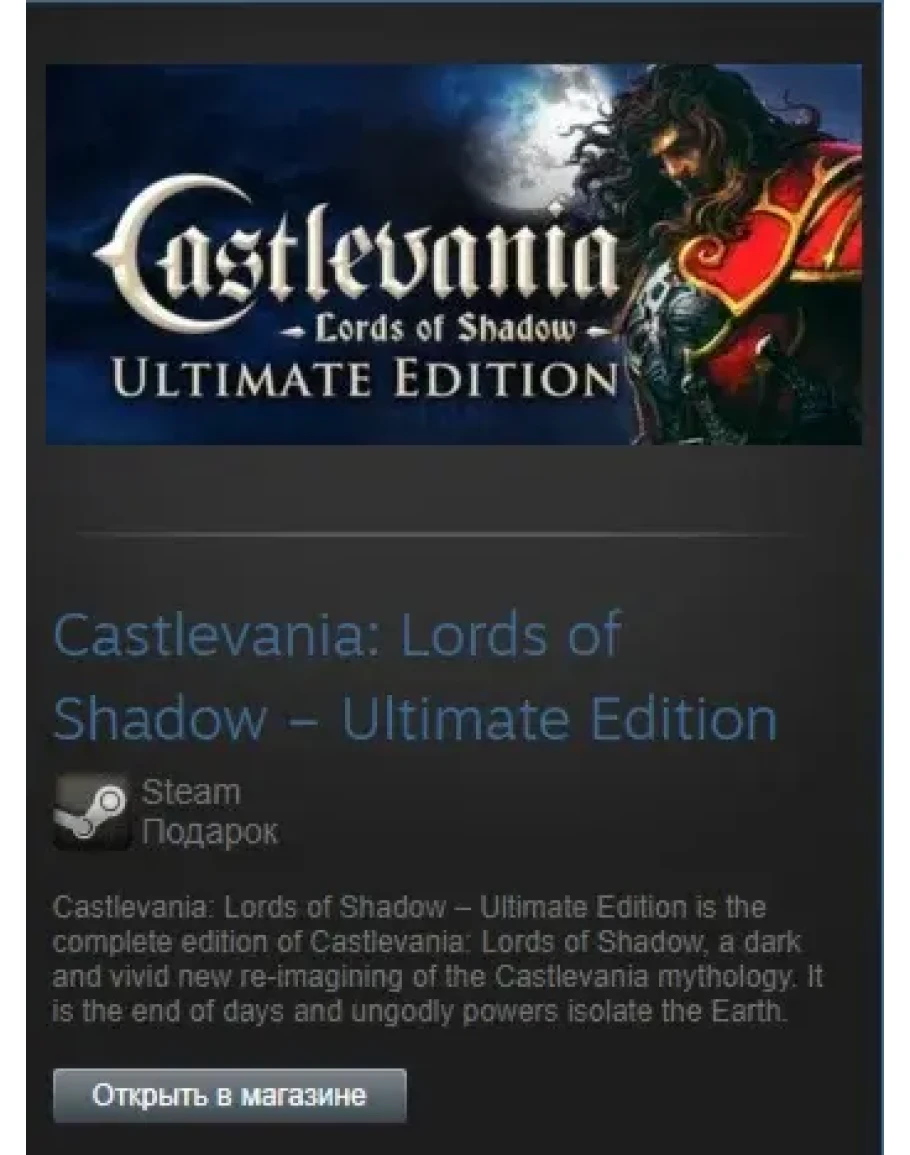Screen dimensions: 910x1155
Task: Click the 'Подарок' gift label
Action: click(210, 832)
